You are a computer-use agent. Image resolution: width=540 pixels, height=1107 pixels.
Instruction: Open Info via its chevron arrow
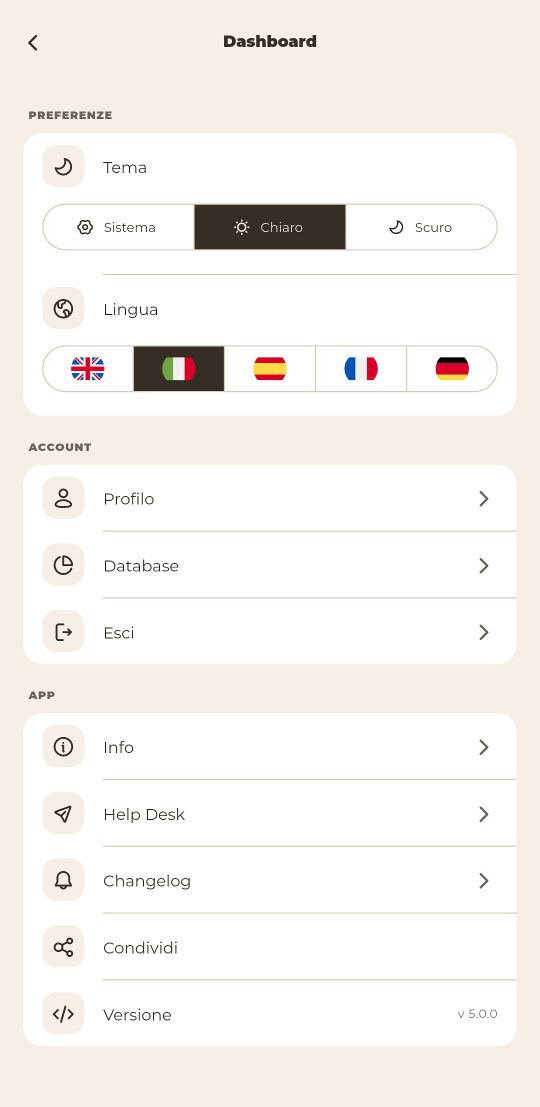point(484,748)
